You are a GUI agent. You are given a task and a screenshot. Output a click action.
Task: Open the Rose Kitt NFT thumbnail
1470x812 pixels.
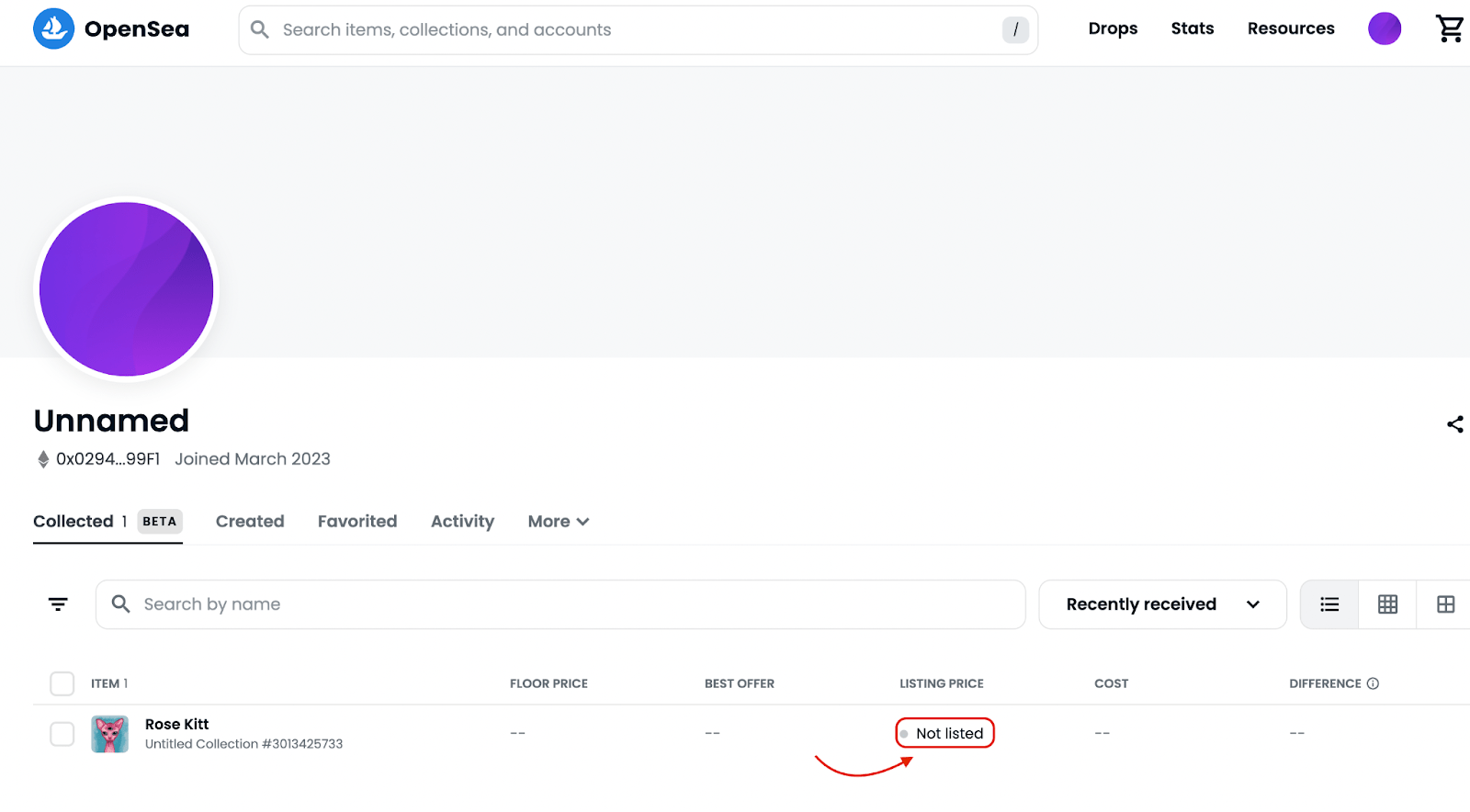(x=110, y=734)
